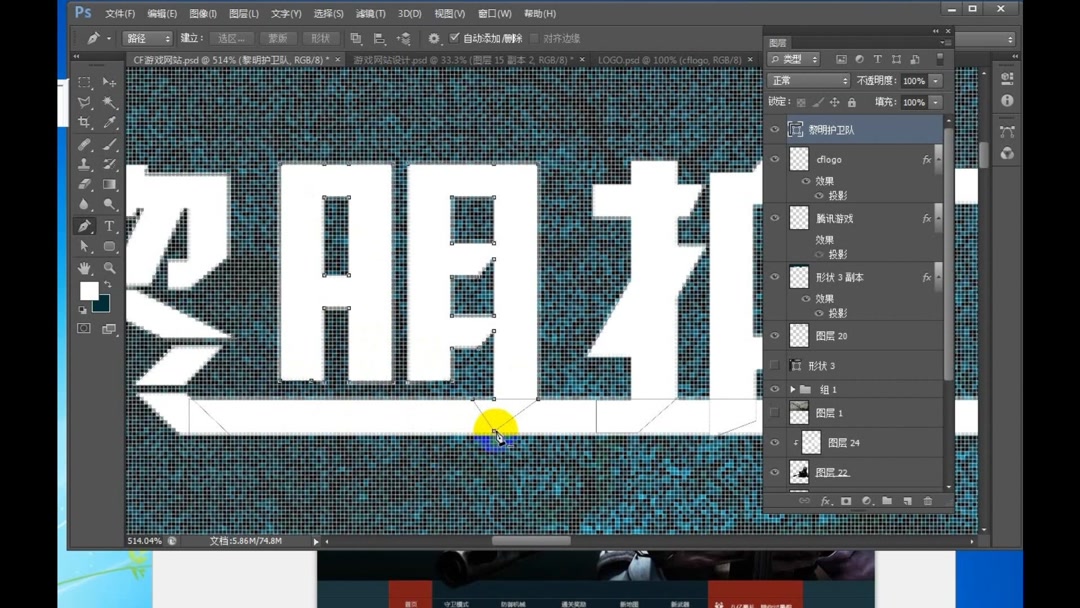The height and width of the screenshot is (608, 1080).
Task: Click the foreground color swatch
Action: [x=90, y=288]
